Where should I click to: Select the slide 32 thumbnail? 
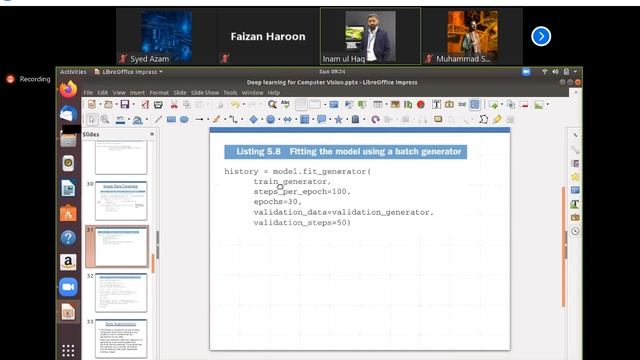point(121,293)
